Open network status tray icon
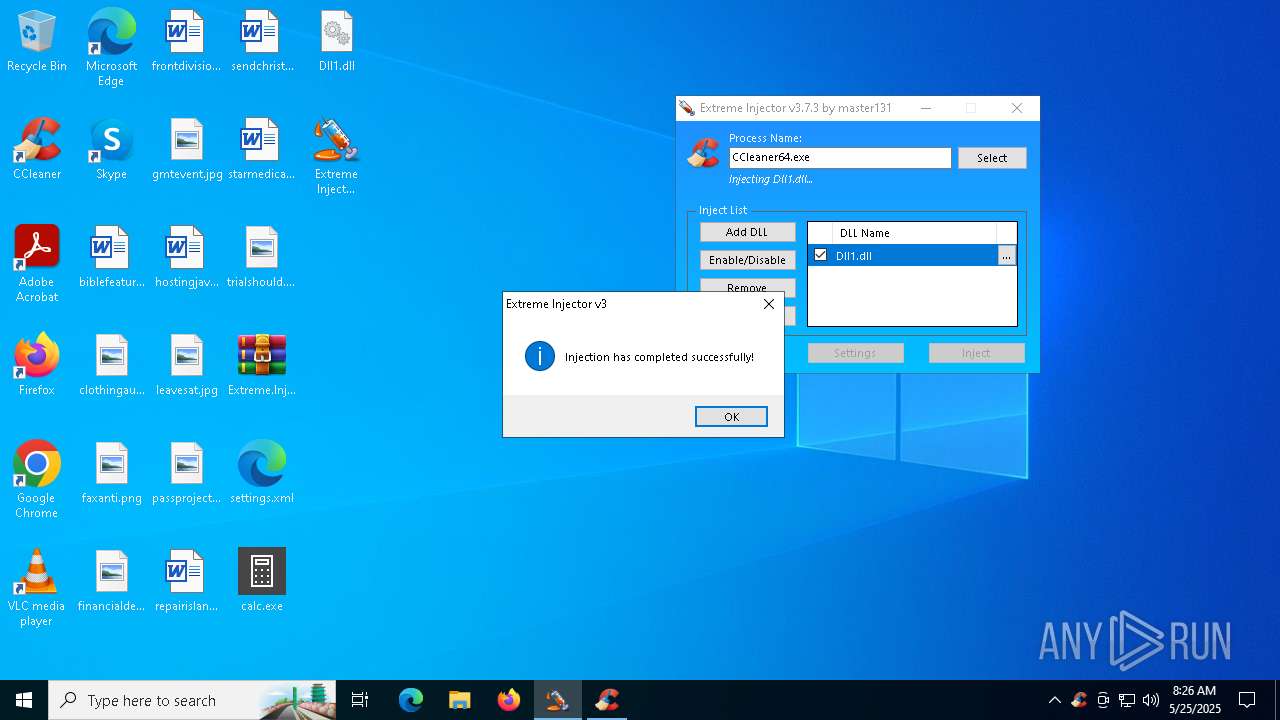Viewport: 1280px width, 720px height. pyautogui.click(x=1127, y=700)
